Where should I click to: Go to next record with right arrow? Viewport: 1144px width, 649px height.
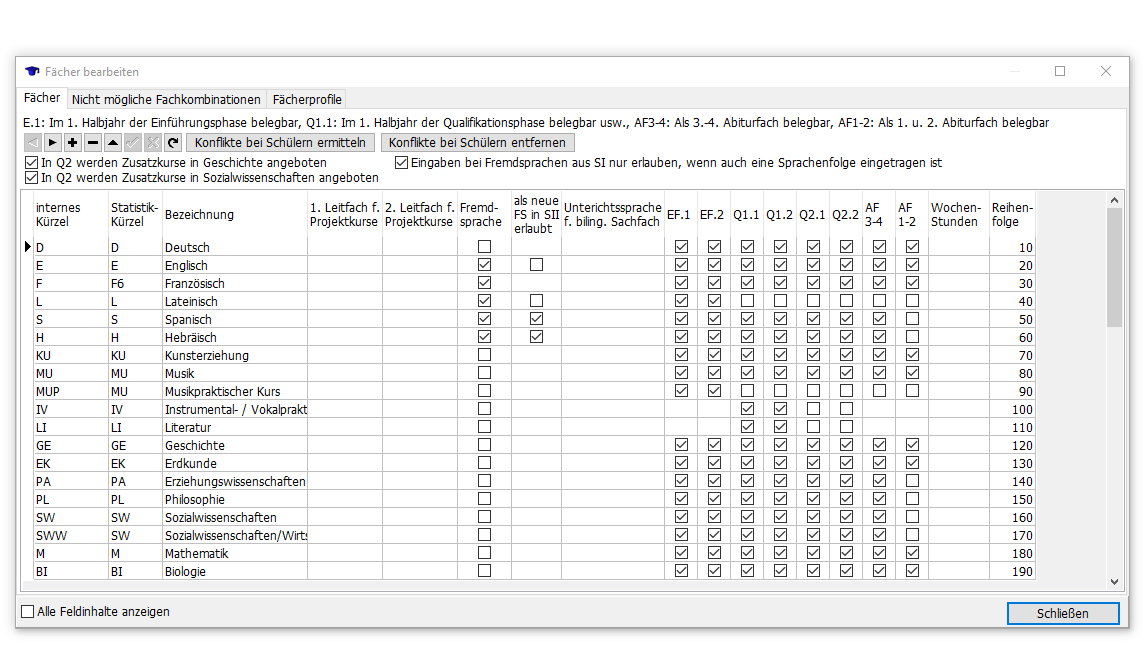pyautogui.click(x=53, y=142)
